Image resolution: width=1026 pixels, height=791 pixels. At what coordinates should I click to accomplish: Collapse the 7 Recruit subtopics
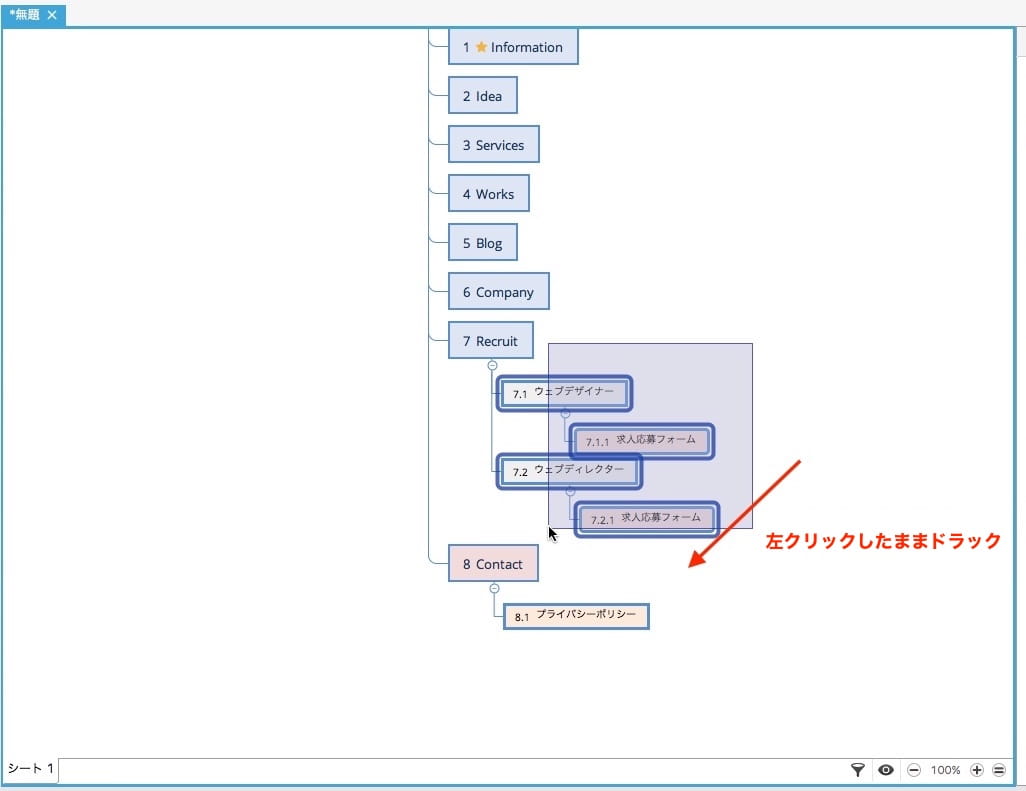point(493,365)
